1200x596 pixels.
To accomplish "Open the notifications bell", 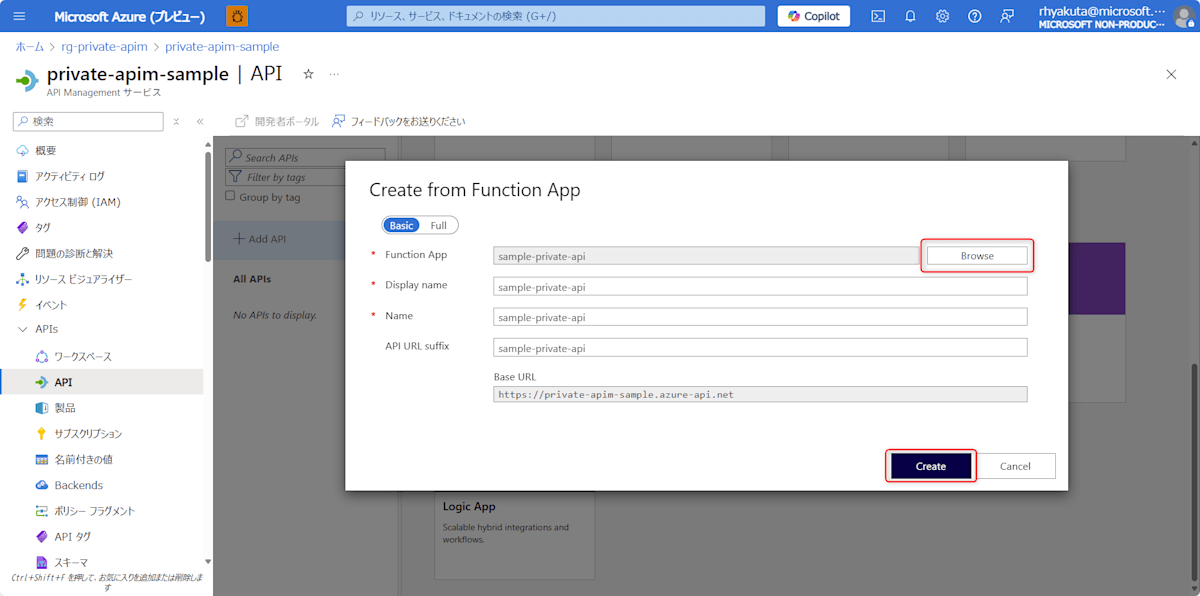I will click(910, 16).
